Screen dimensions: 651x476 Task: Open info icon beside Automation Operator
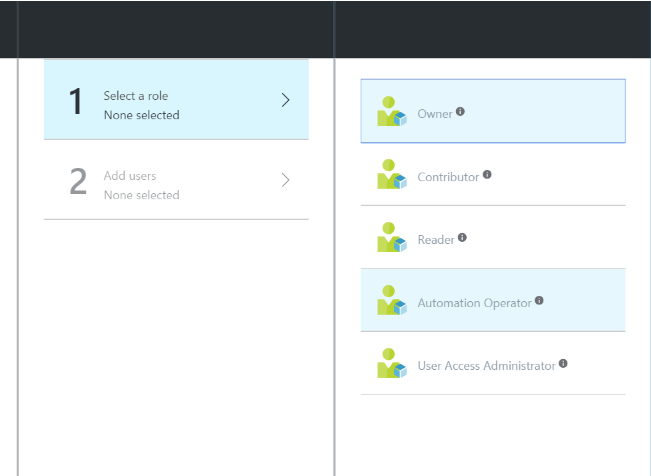(x=539, y=300)
